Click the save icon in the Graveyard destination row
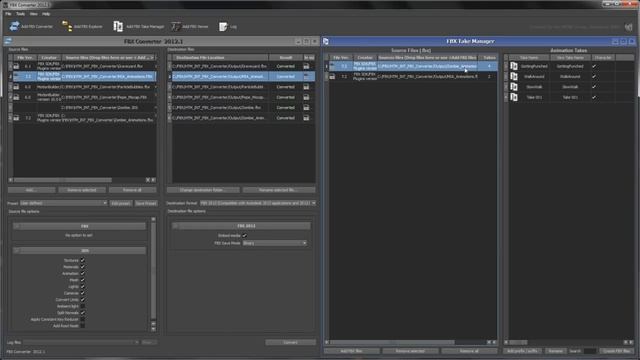The image size is (640, 360). click(x=306, y=66)
